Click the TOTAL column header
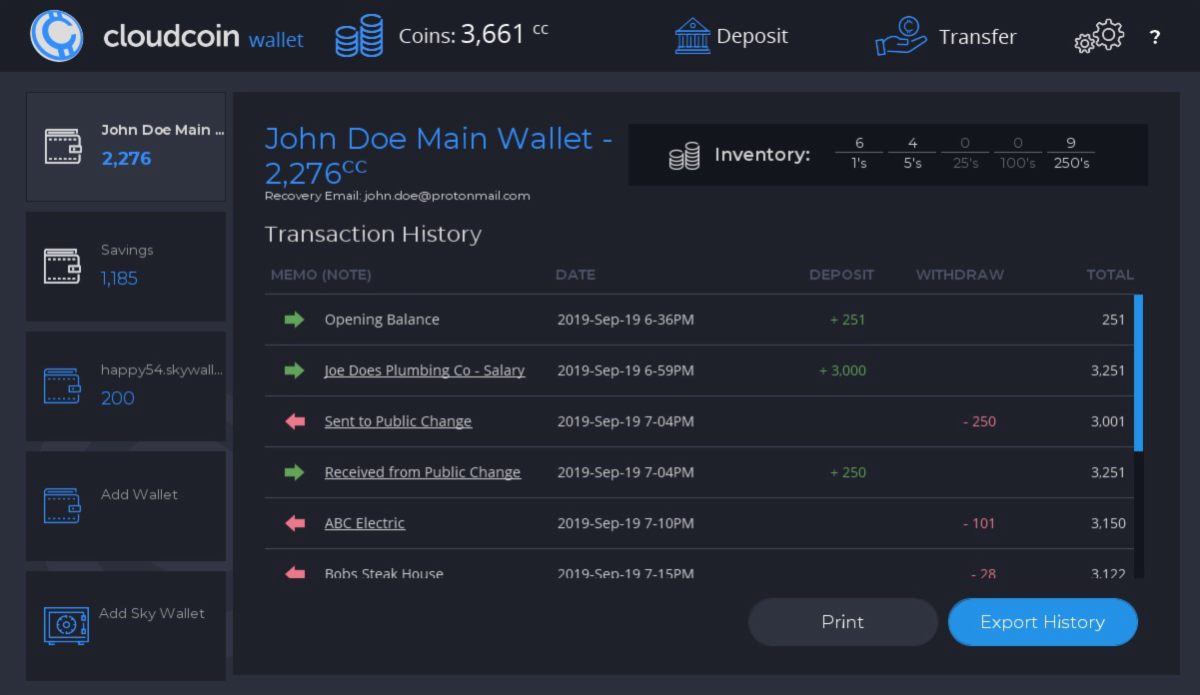 click(x=1110, y=275)
